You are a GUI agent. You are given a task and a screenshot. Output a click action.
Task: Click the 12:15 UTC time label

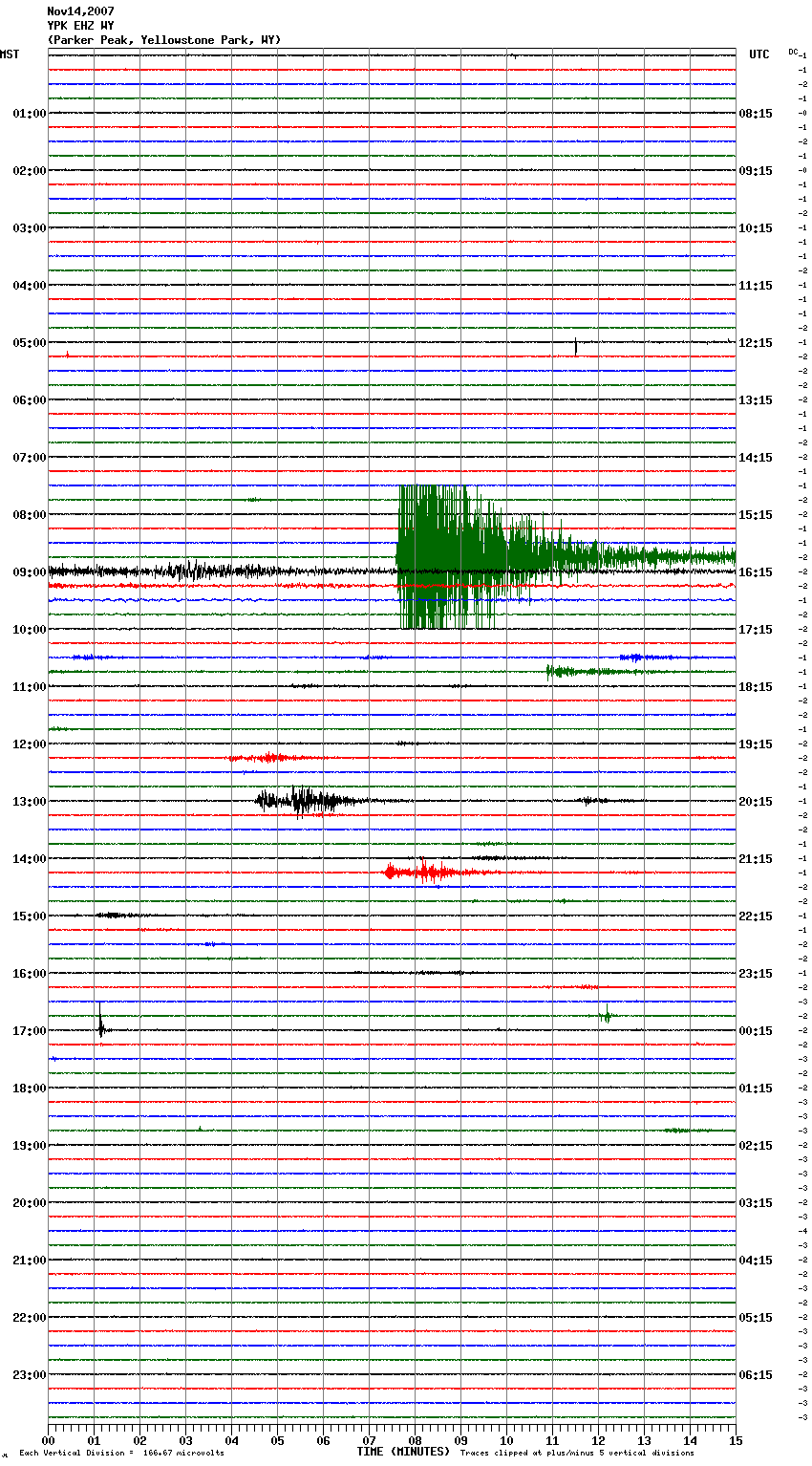click(756, 343)
